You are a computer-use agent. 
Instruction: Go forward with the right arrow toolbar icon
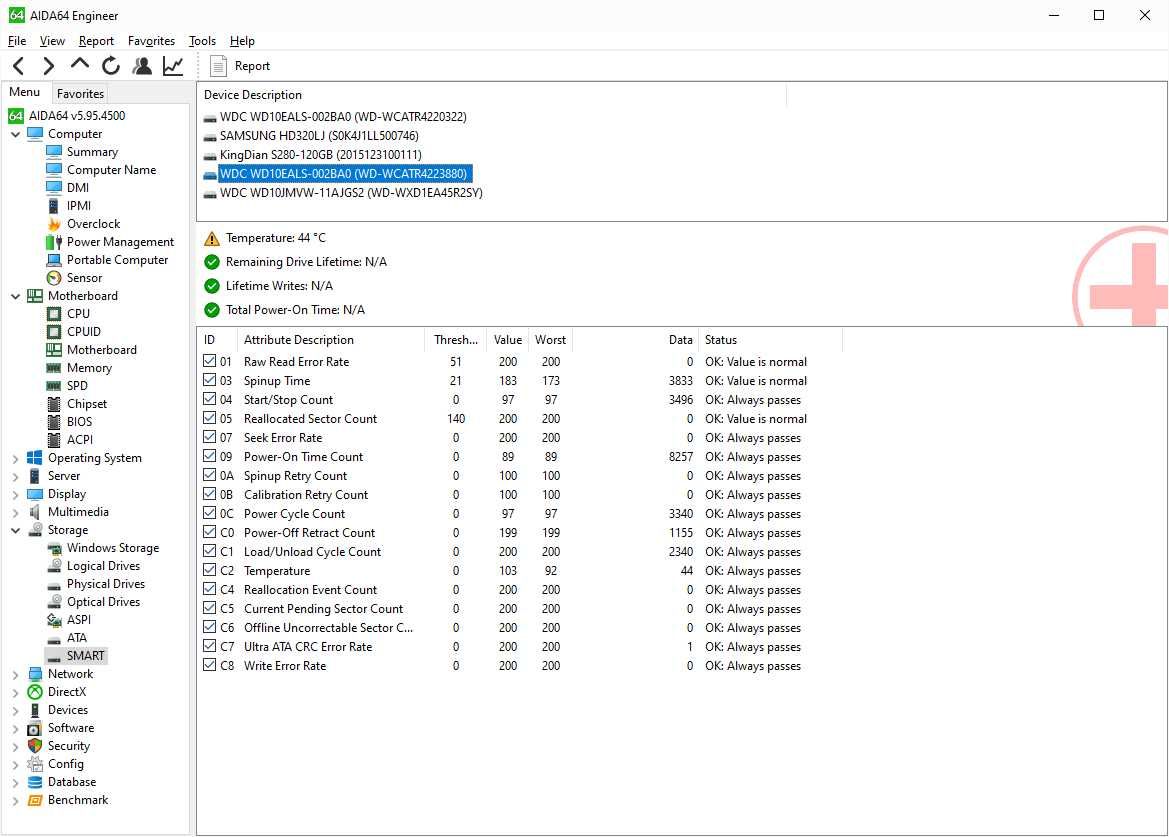click(48, 66)
